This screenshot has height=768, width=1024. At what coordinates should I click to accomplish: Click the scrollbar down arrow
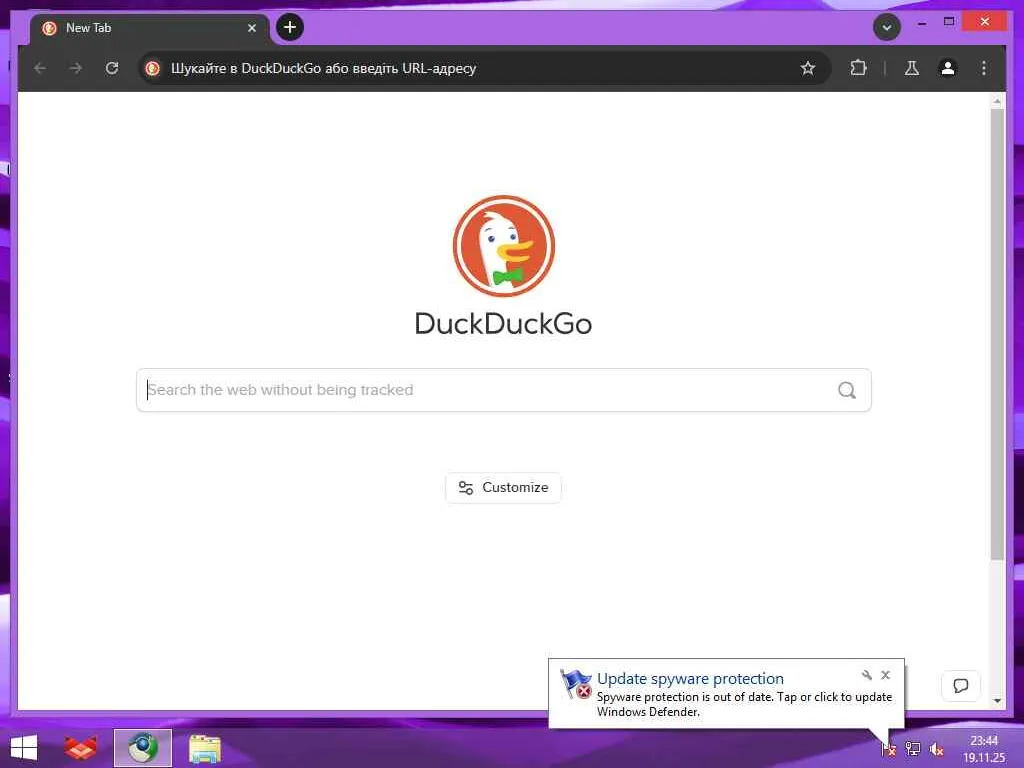997,701
